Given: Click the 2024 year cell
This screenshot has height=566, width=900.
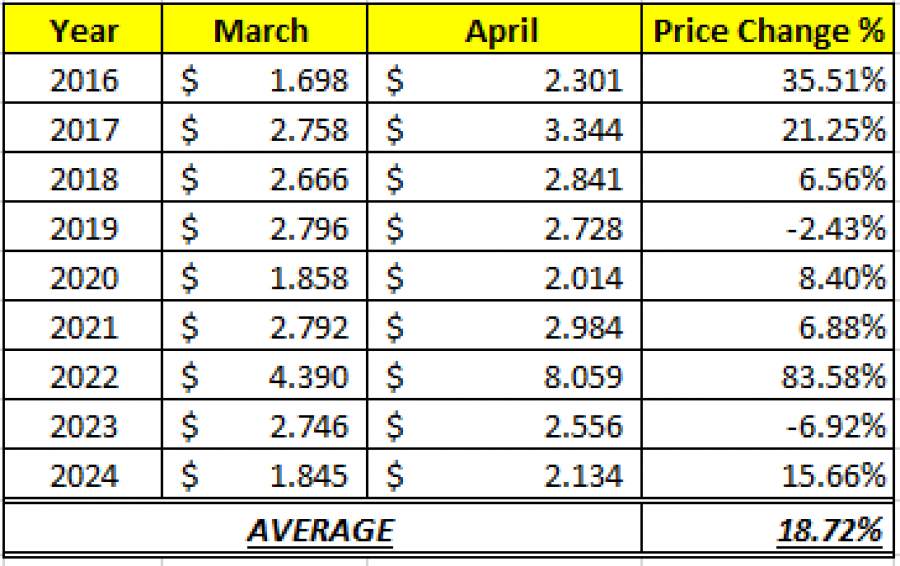Looking at the screenshot, I should coord(84,476).
